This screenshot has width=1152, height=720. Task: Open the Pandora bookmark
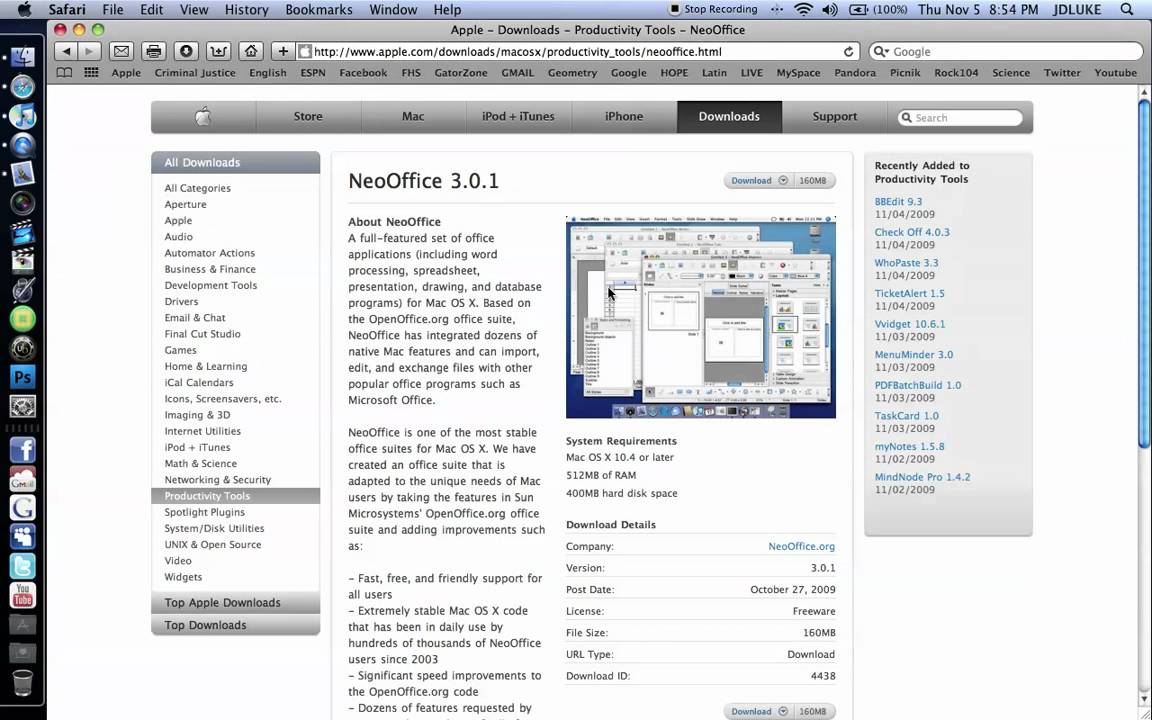pyautogui.click(x=855, y=73)
